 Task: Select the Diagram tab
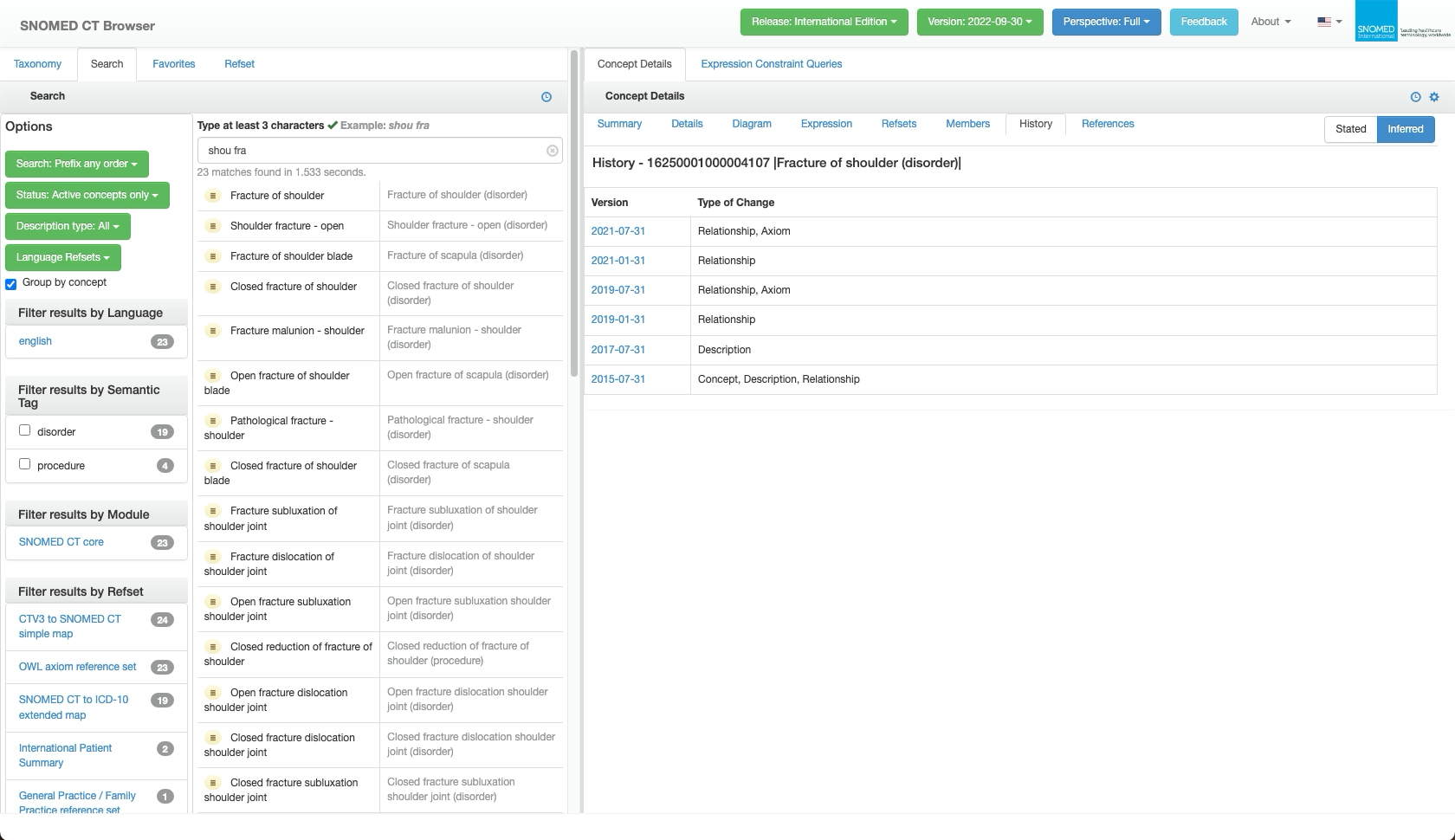coord(751,124)
